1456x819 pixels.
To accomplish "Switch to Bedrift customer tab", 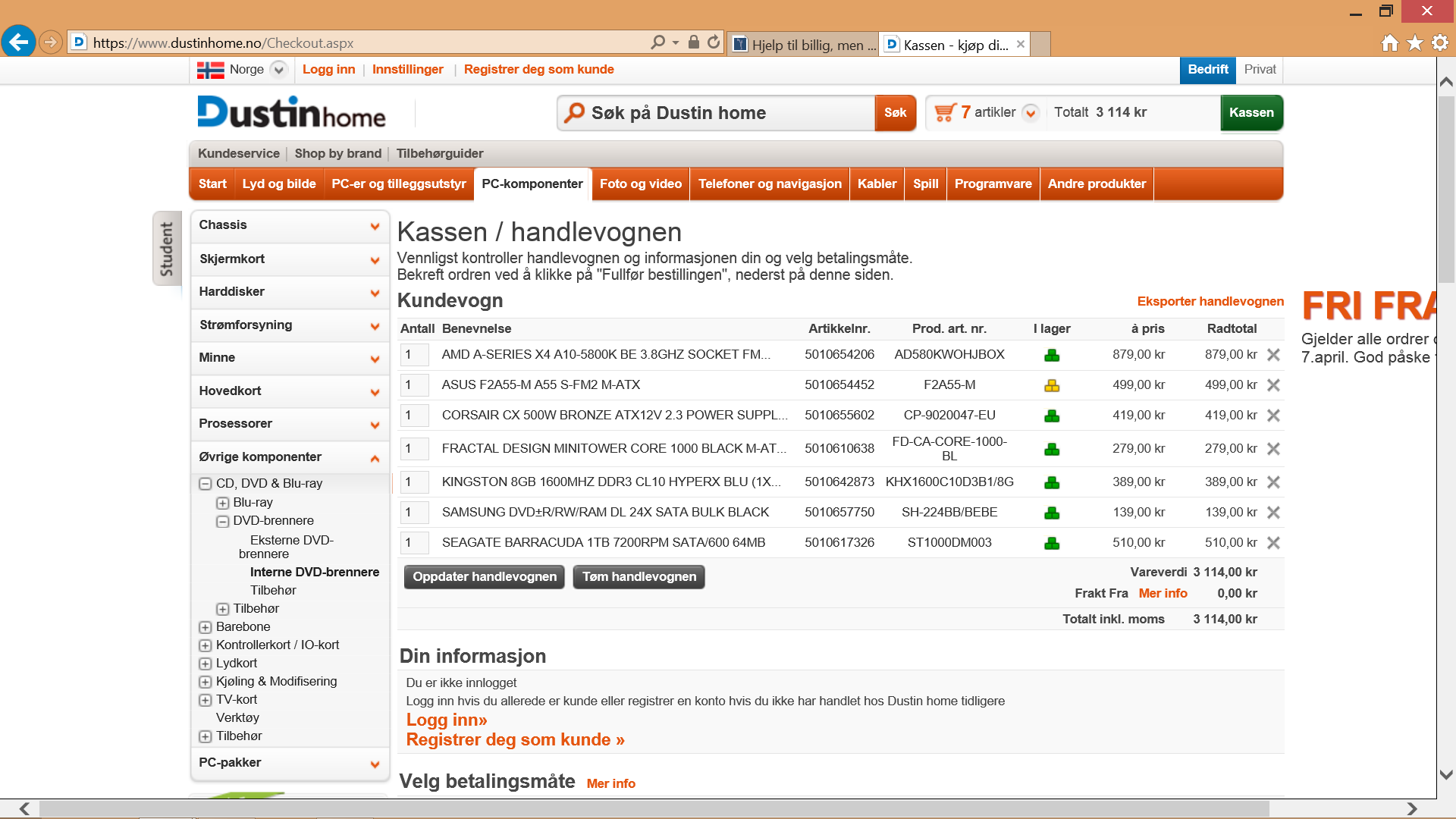I will (x=1208, y=70).
